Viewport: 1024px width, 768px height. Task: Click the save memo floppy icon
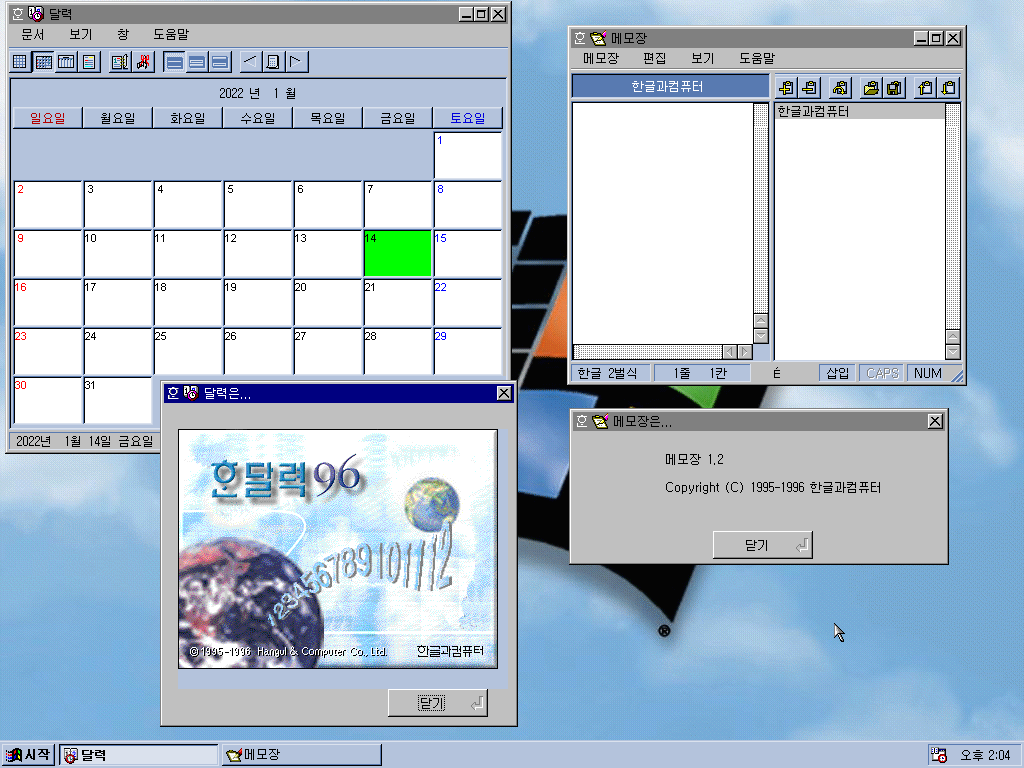[894, 87]
